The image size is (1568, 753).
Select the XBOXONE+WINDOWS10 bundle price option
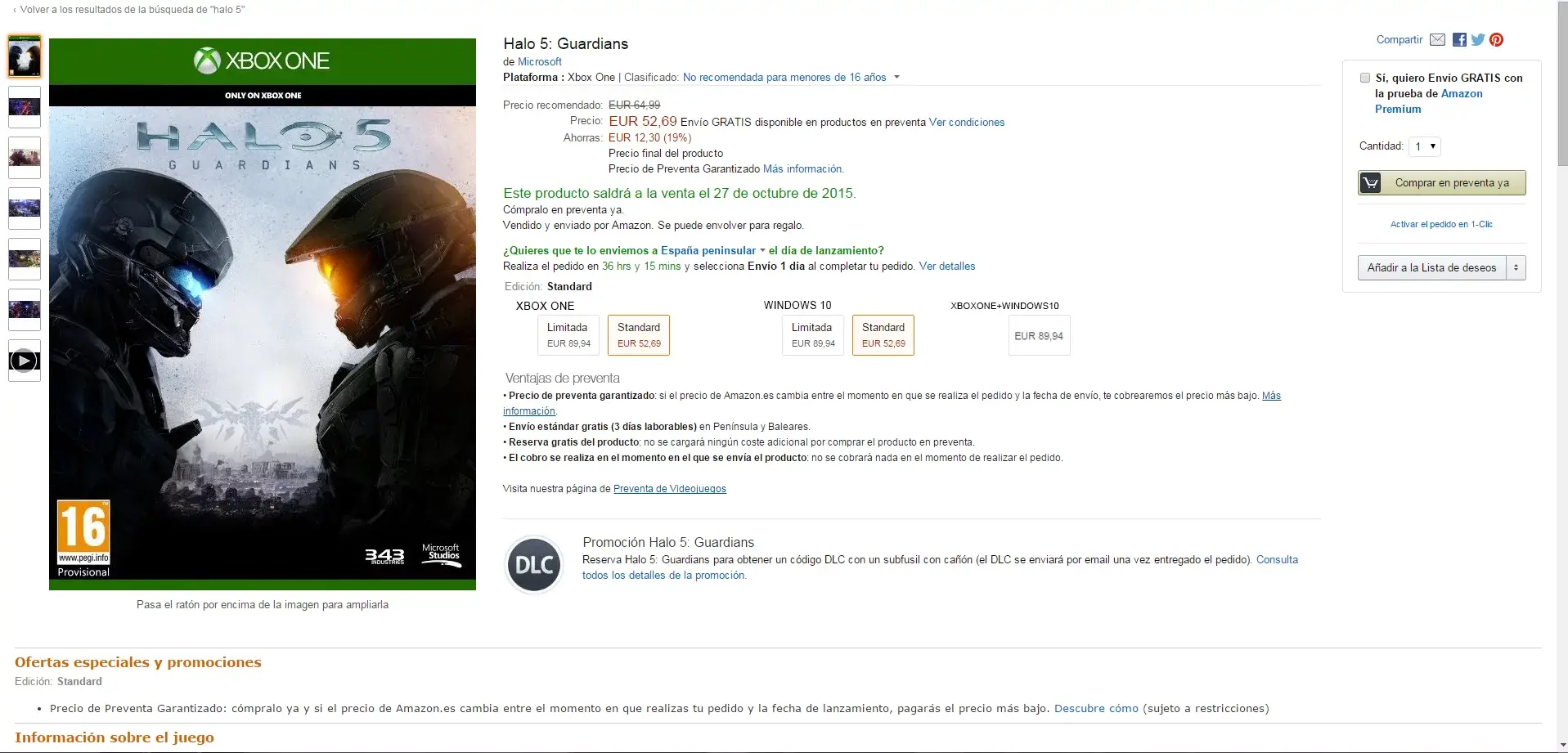pyautogui.click(x=1039, y=335)
